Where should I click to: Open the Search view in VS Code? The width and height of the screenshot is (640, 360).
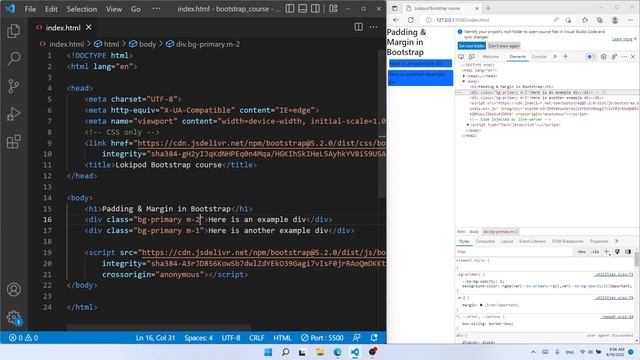(13, 58)
